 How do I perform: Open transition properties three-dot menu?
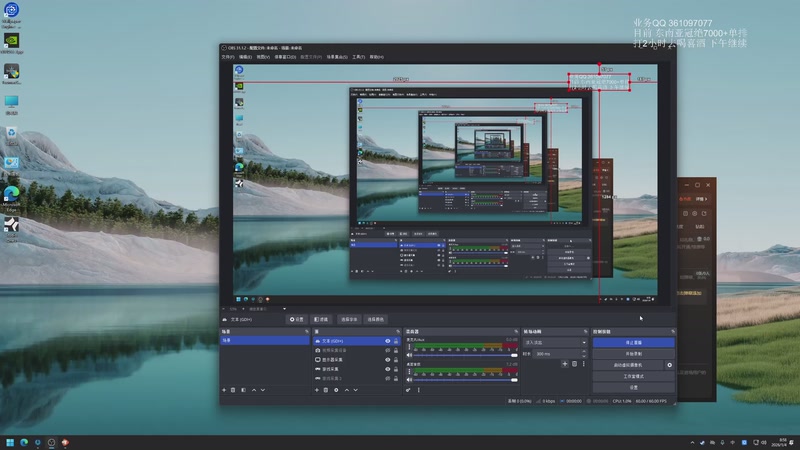(x=584, y=364)
